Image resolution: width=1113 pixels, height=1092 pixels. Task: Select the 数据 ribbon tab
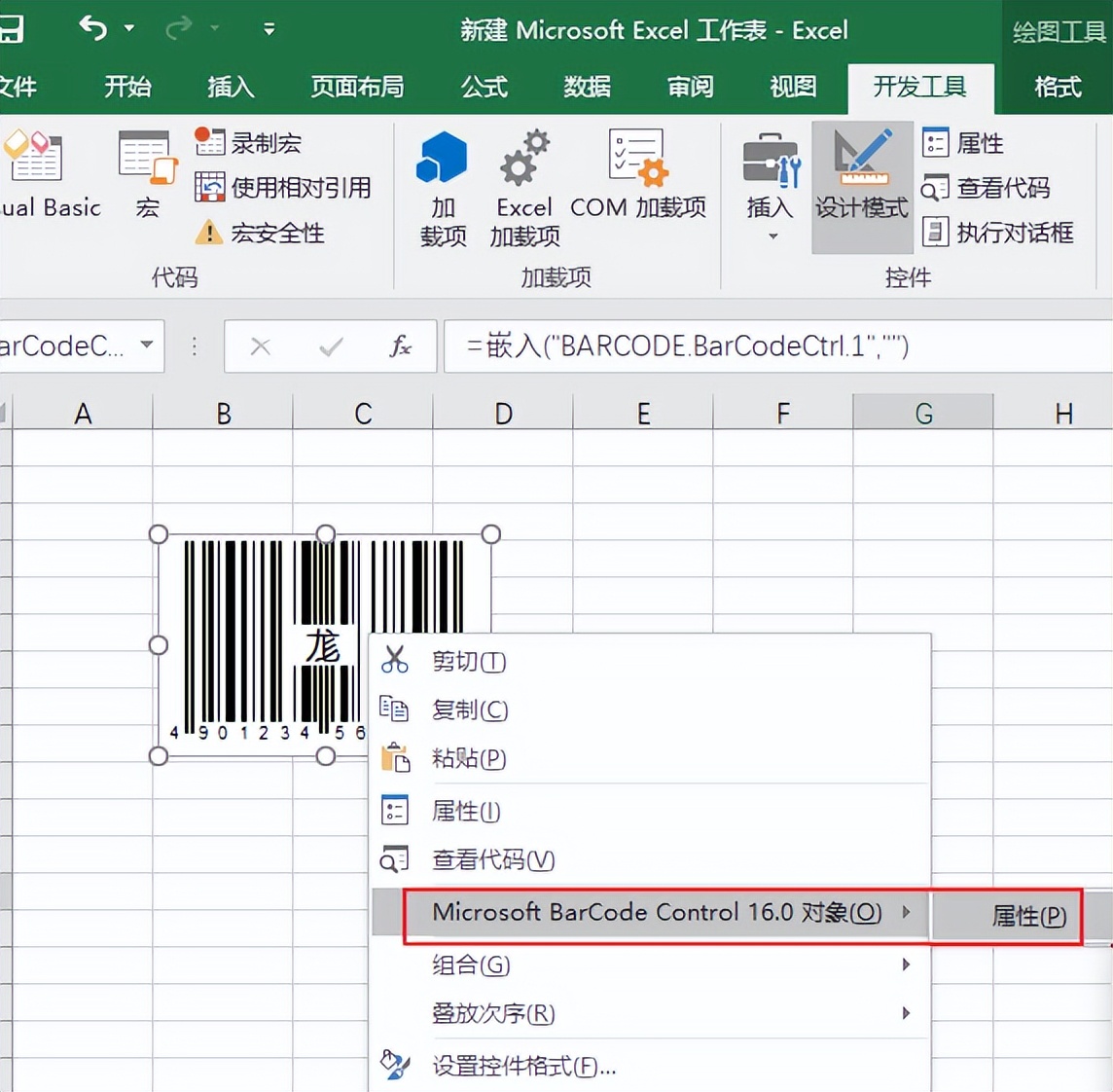coord(587,87)
